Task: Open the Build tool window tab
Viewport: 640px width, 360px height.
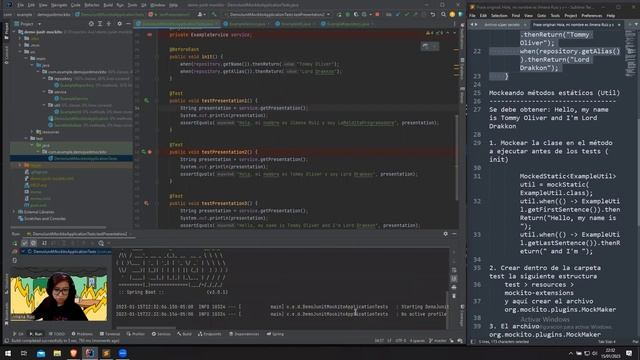Action: (x=184, y=334)
